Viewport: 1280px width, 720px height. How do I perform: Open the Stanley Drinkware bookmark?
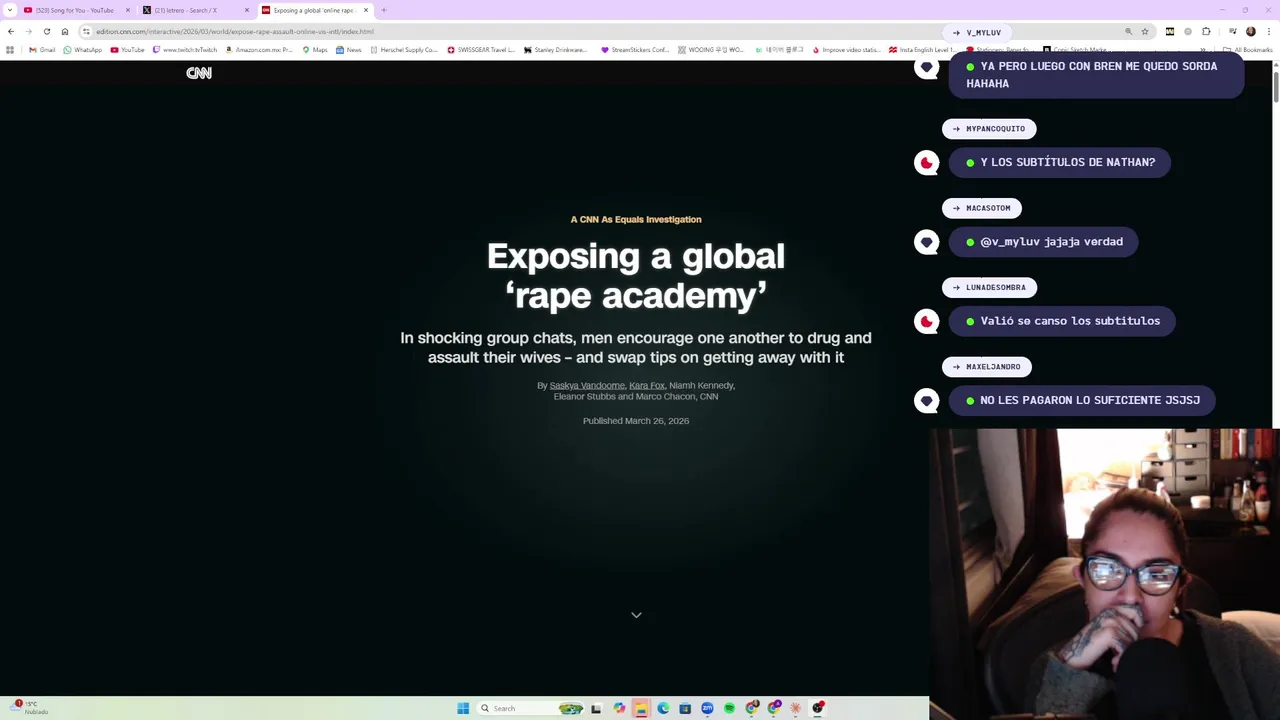coord(556,50)
